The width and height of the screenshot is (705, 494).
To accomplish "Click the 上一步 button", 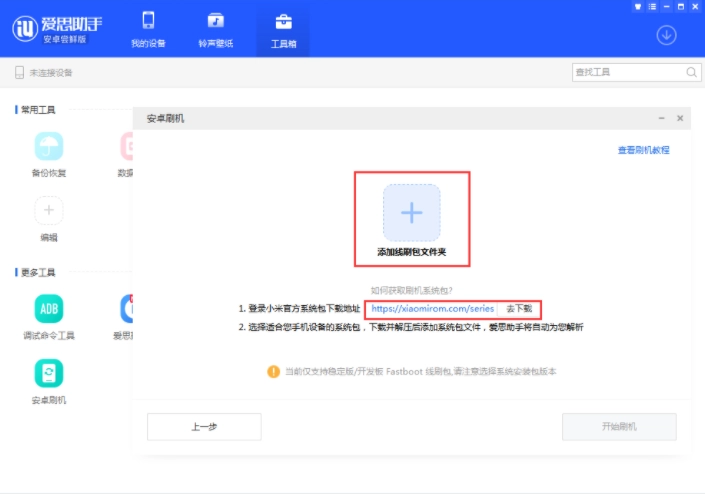I will (204, 426).
